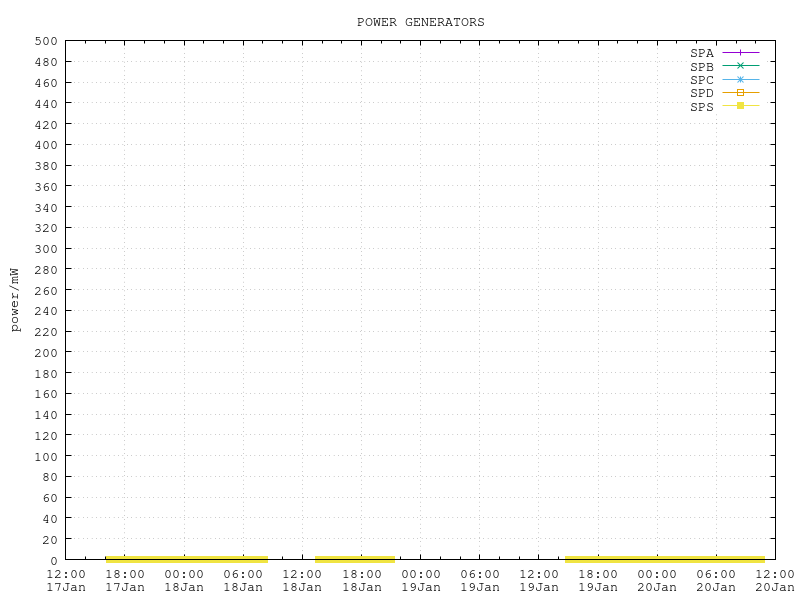
Task: Click the SPC legend asterisk marker
Action: pyautogui.click(x=740, y=79)
